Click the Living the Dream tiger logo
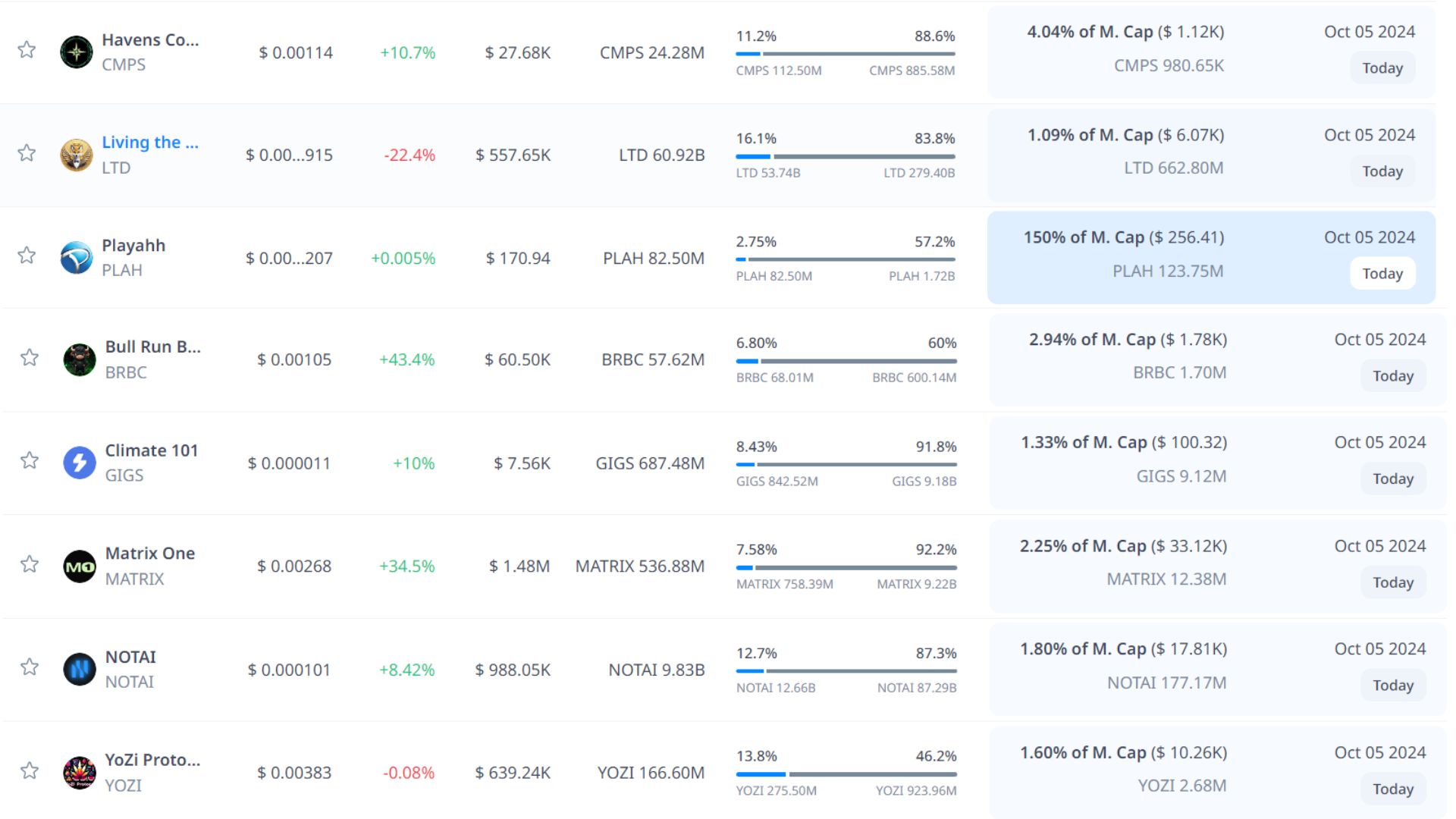 coord(76,155)
